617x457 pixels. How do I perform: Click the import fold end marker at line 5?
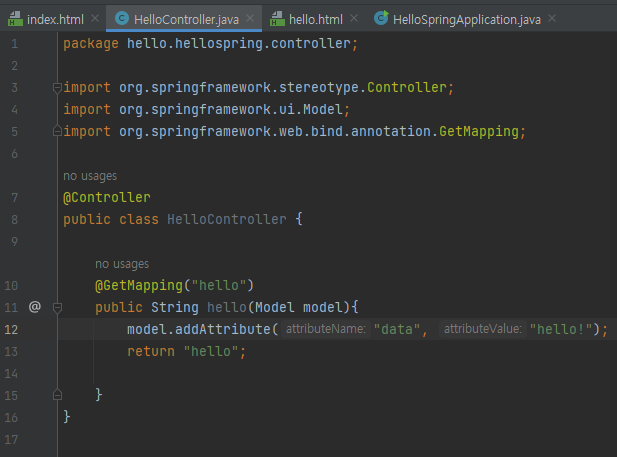(x=57, y=131)
